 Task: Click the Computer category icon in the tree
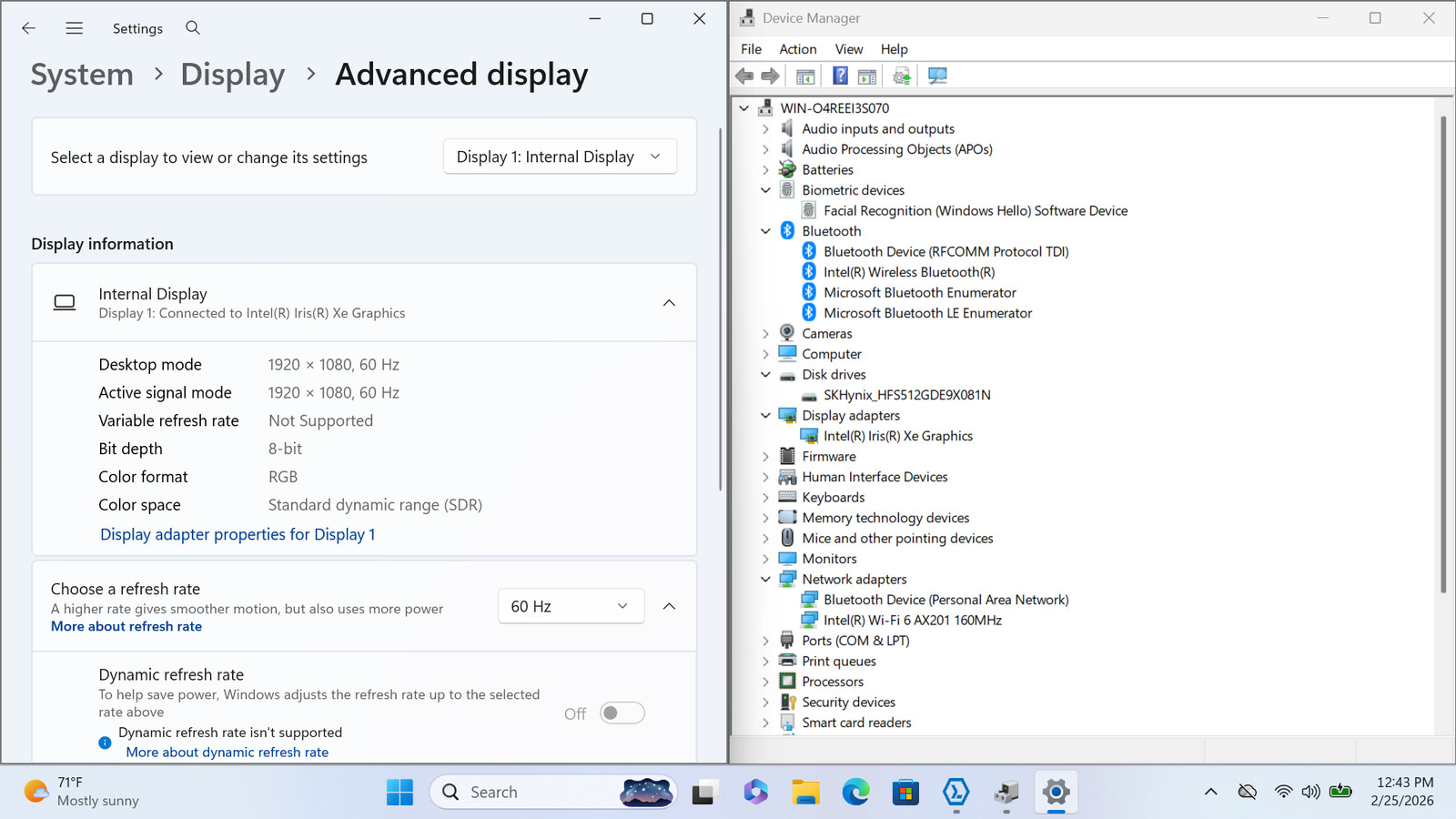click(x=787, y=354)
